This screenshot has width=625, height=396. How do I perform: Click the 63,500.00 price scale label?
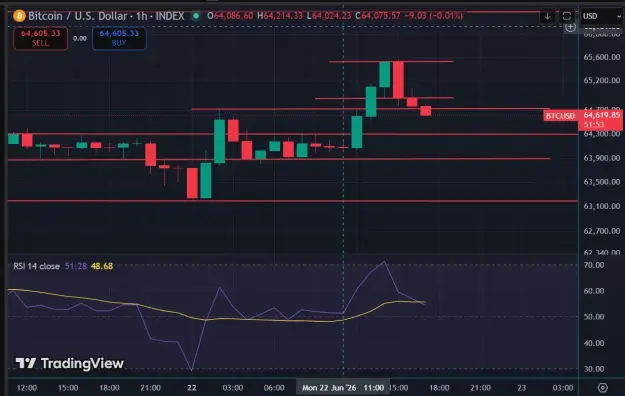(601, 182)
